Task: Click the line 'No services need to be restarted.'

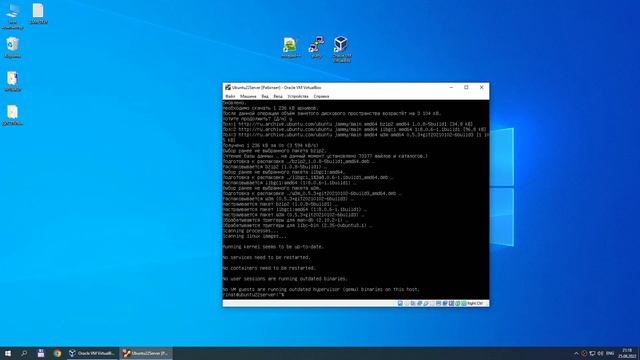Action: pos(267,258)
